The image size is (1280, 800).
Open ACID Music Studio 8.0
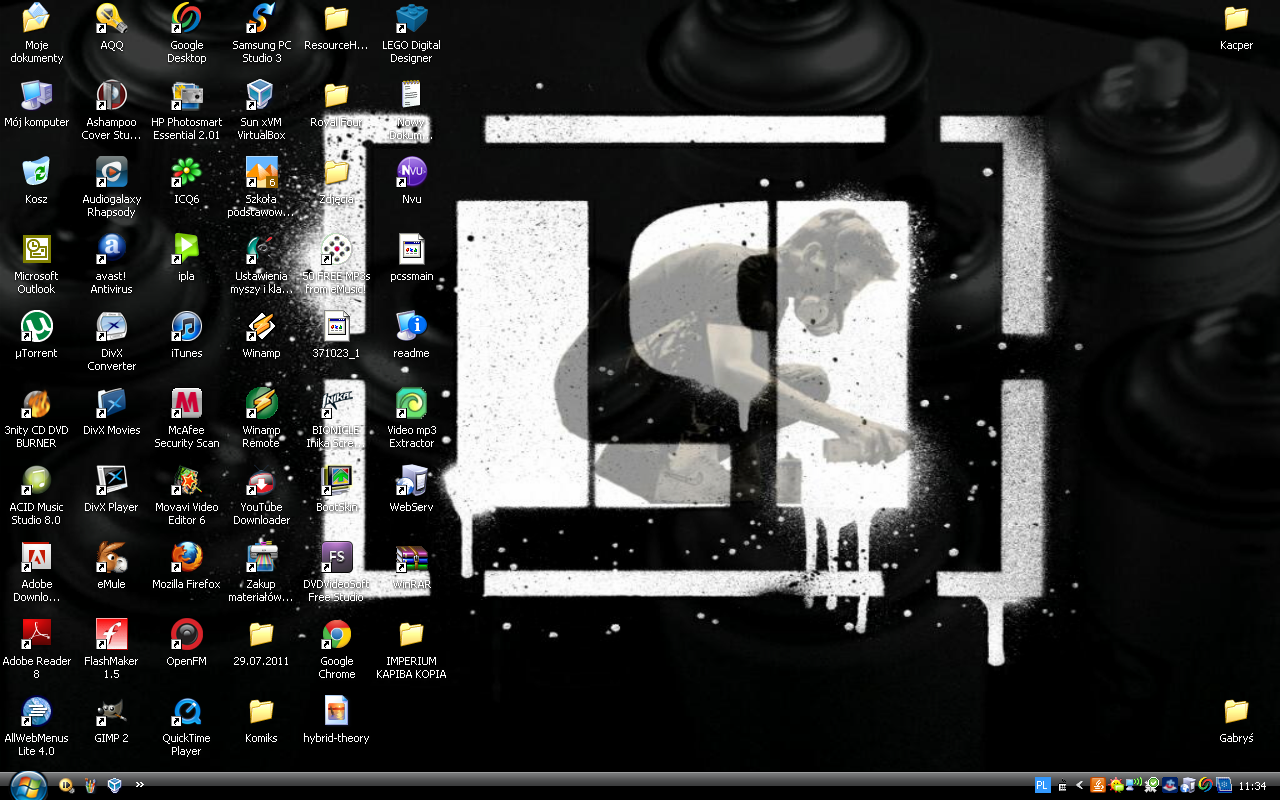point(37,495)
